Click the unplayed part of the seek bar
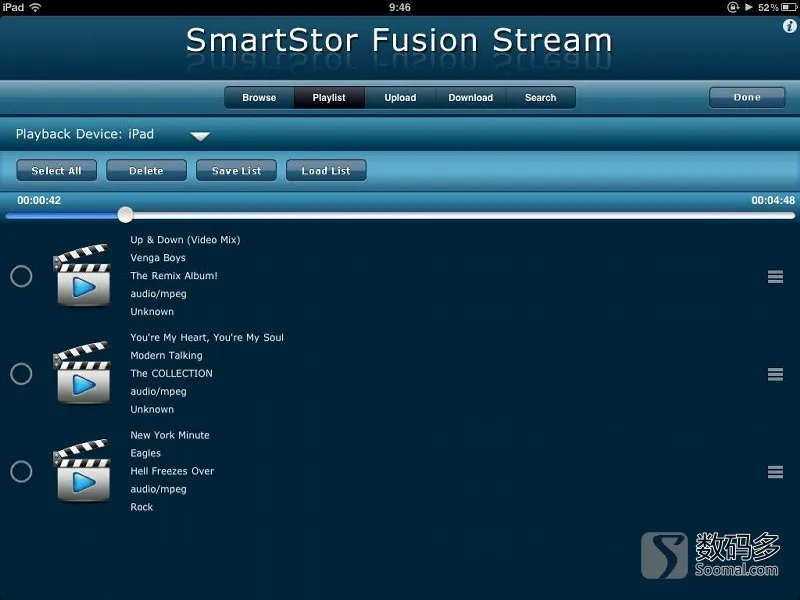The image size is (800, 600). 463,216
